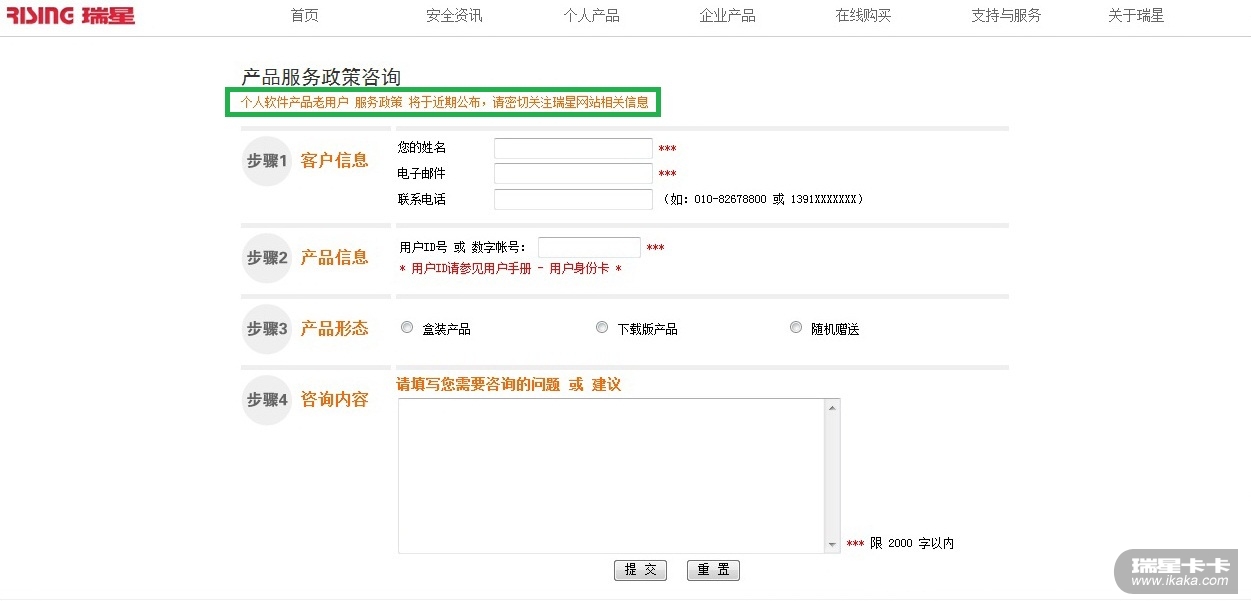Click the RISING 瑞星 logo

click(x=70, y=15)
